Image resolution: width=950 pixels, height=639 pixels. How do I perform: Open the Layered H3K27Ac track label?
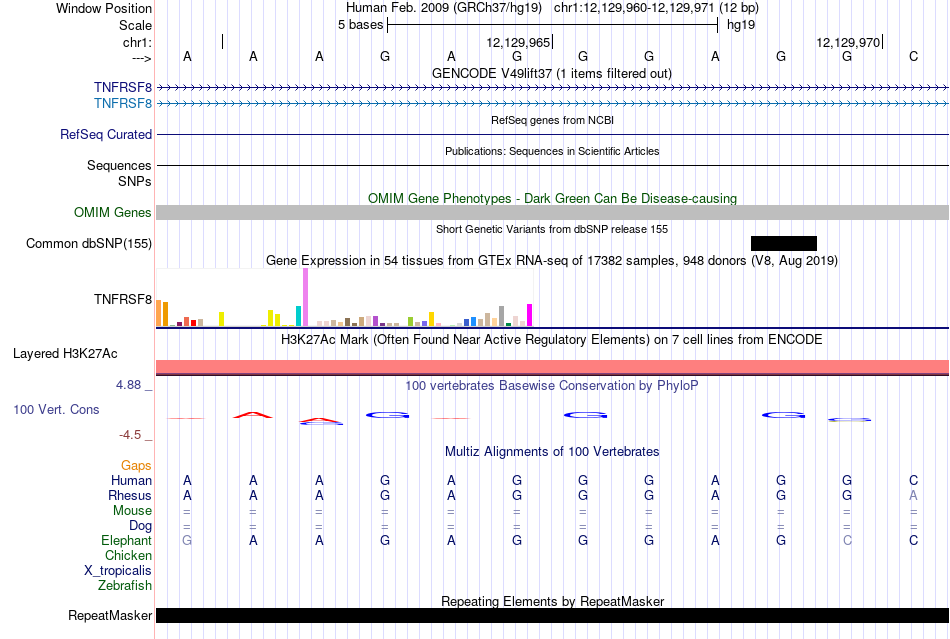(x=65, y=354)
